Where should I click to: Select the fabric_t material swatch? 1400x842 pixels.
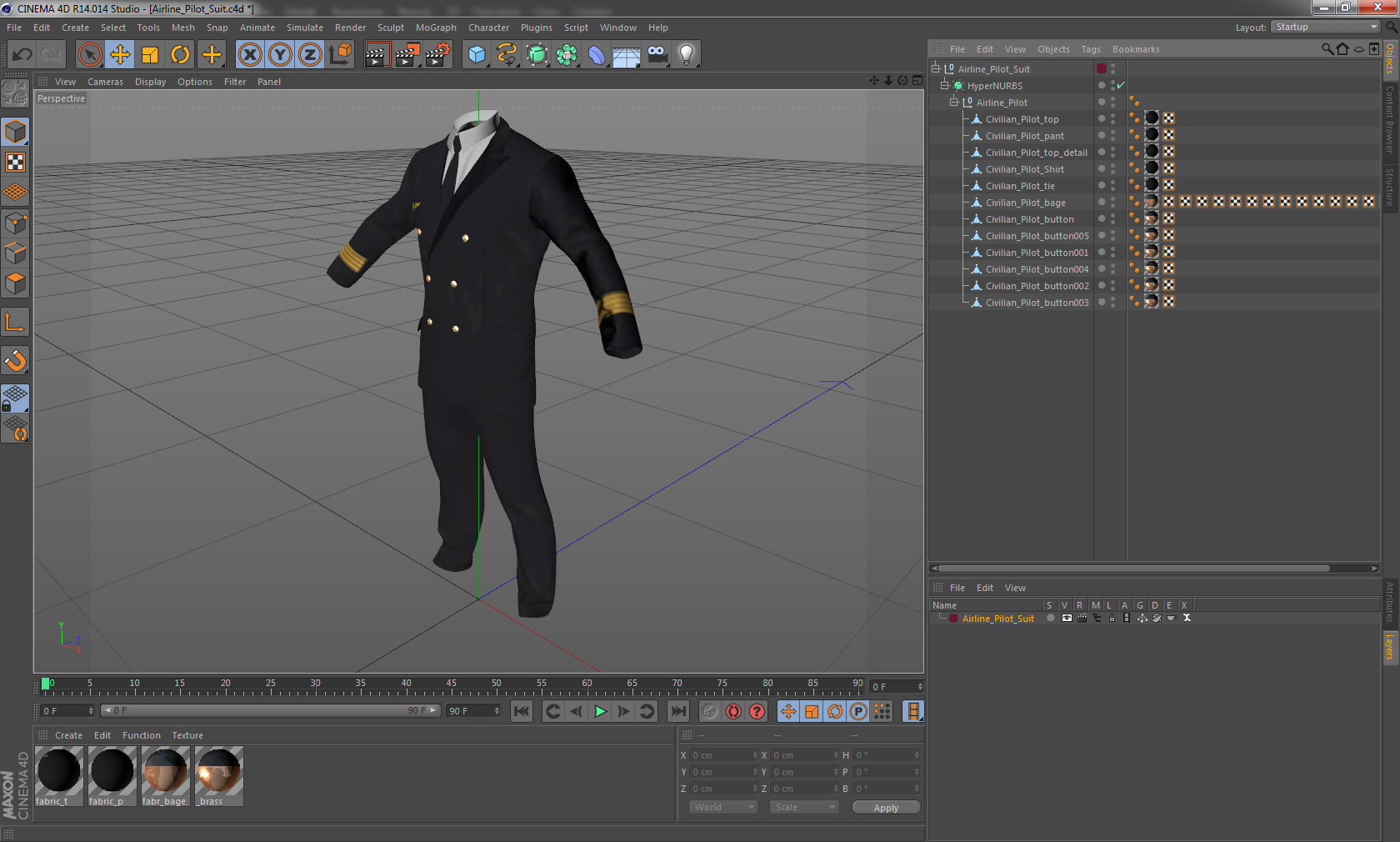click(x=59, y=776)
